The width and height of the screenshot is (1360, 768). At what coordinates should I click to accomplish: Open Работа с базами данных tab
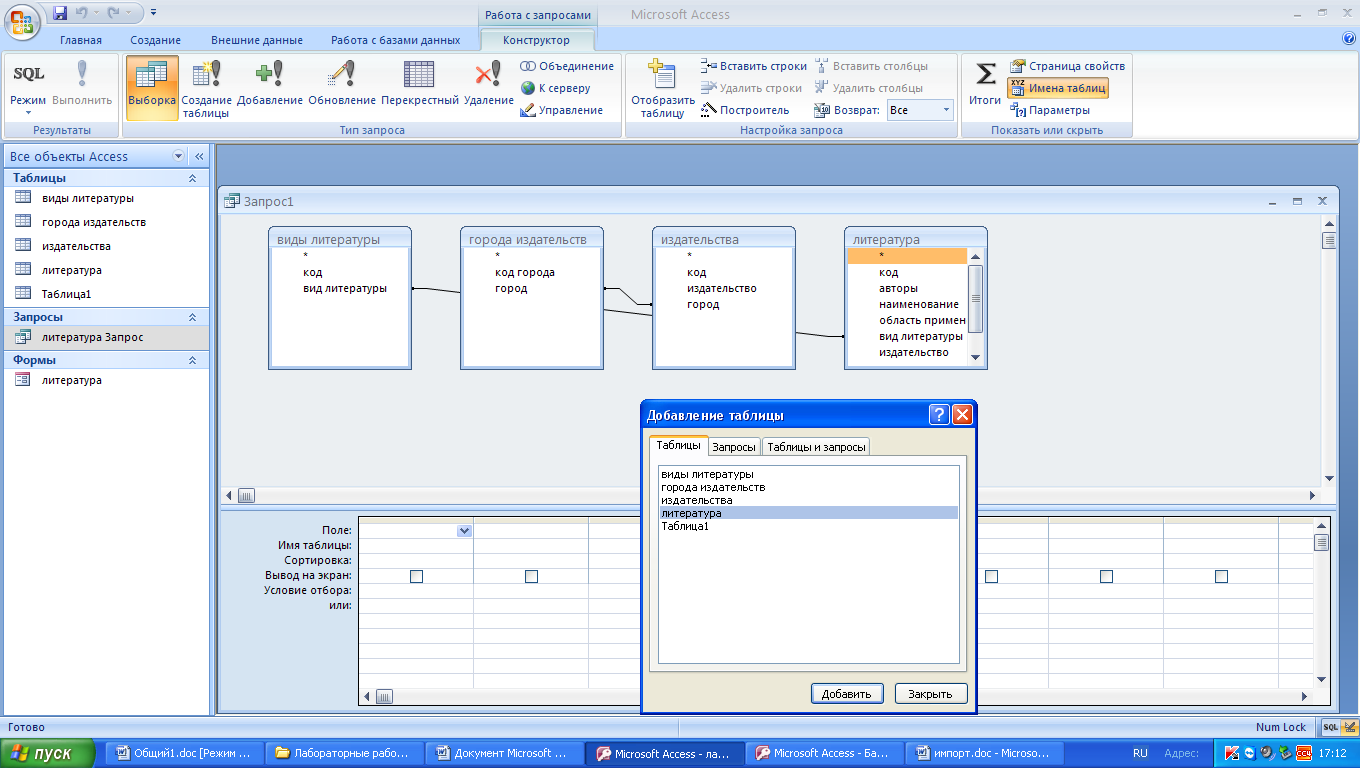[x=396, y=40]
